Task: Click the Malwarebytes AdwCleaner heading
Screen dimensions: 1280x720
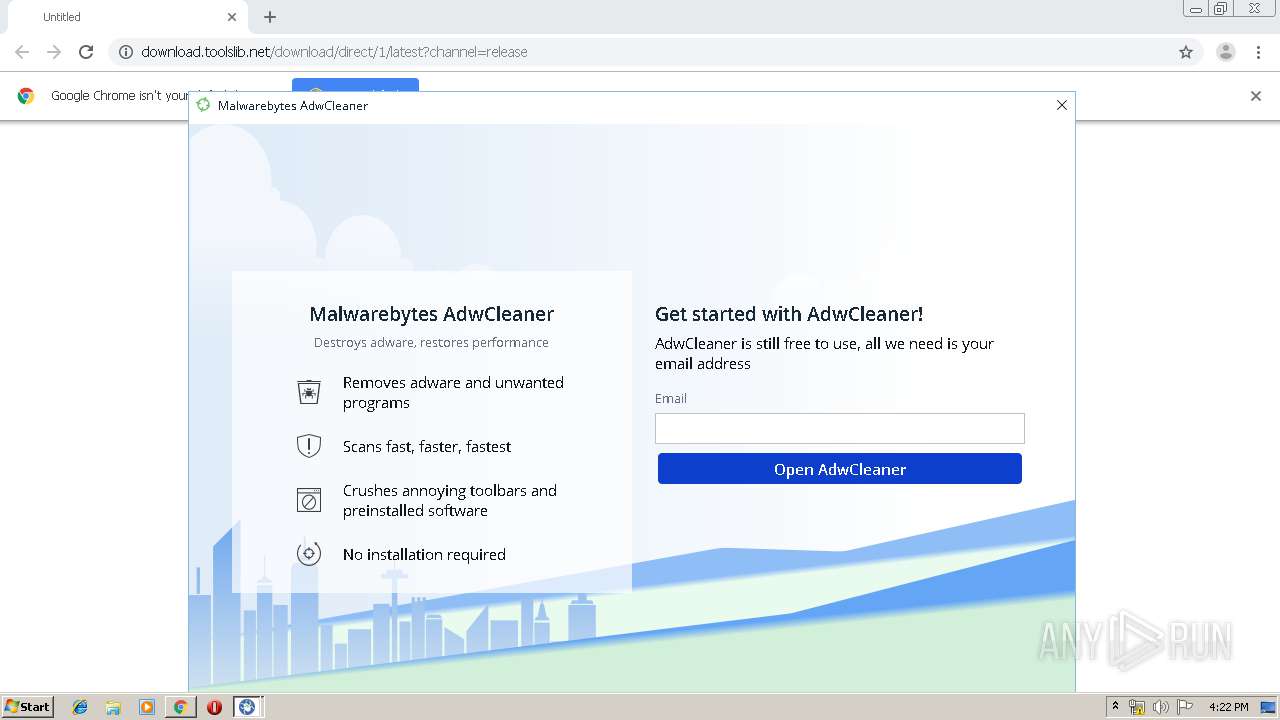Action: click(431, 314)
